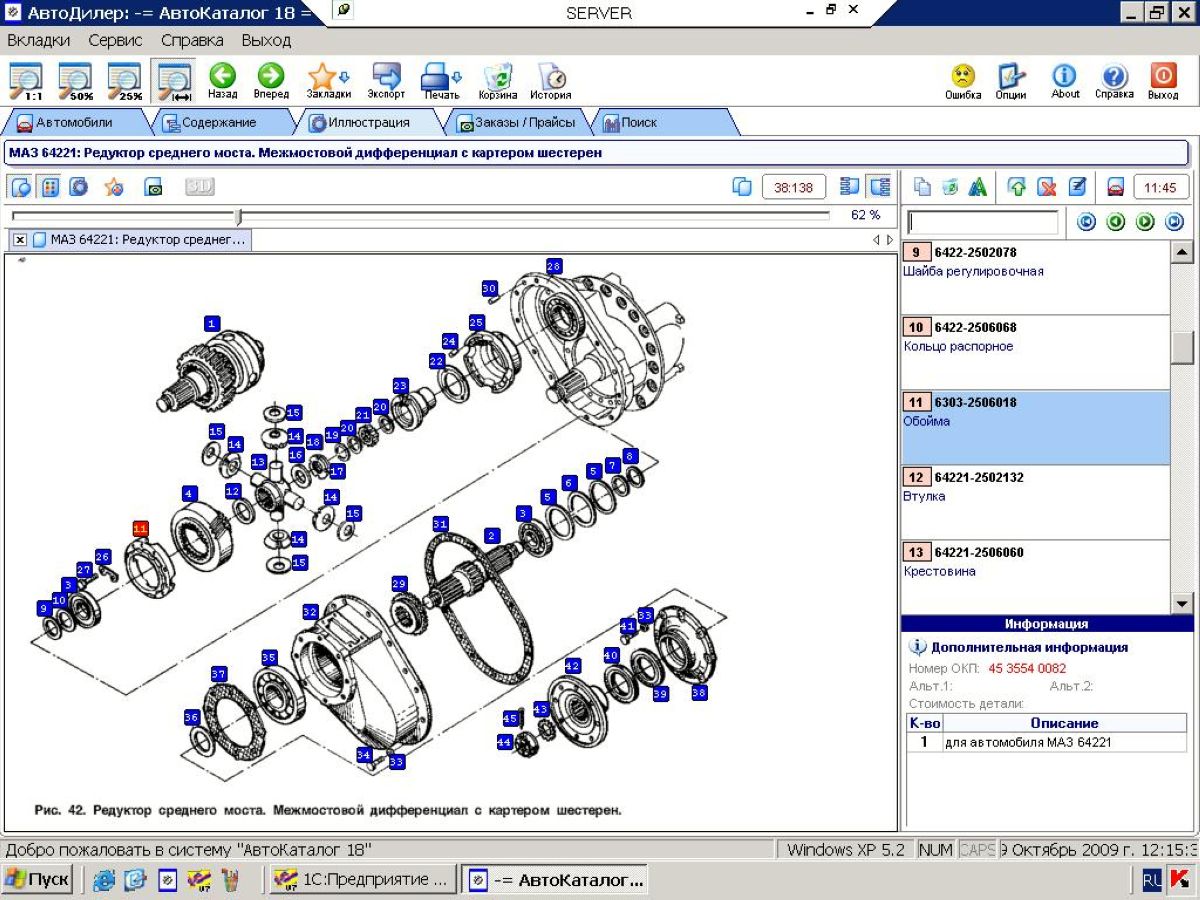Click the green-blue letter A icon

click(978, 187)
